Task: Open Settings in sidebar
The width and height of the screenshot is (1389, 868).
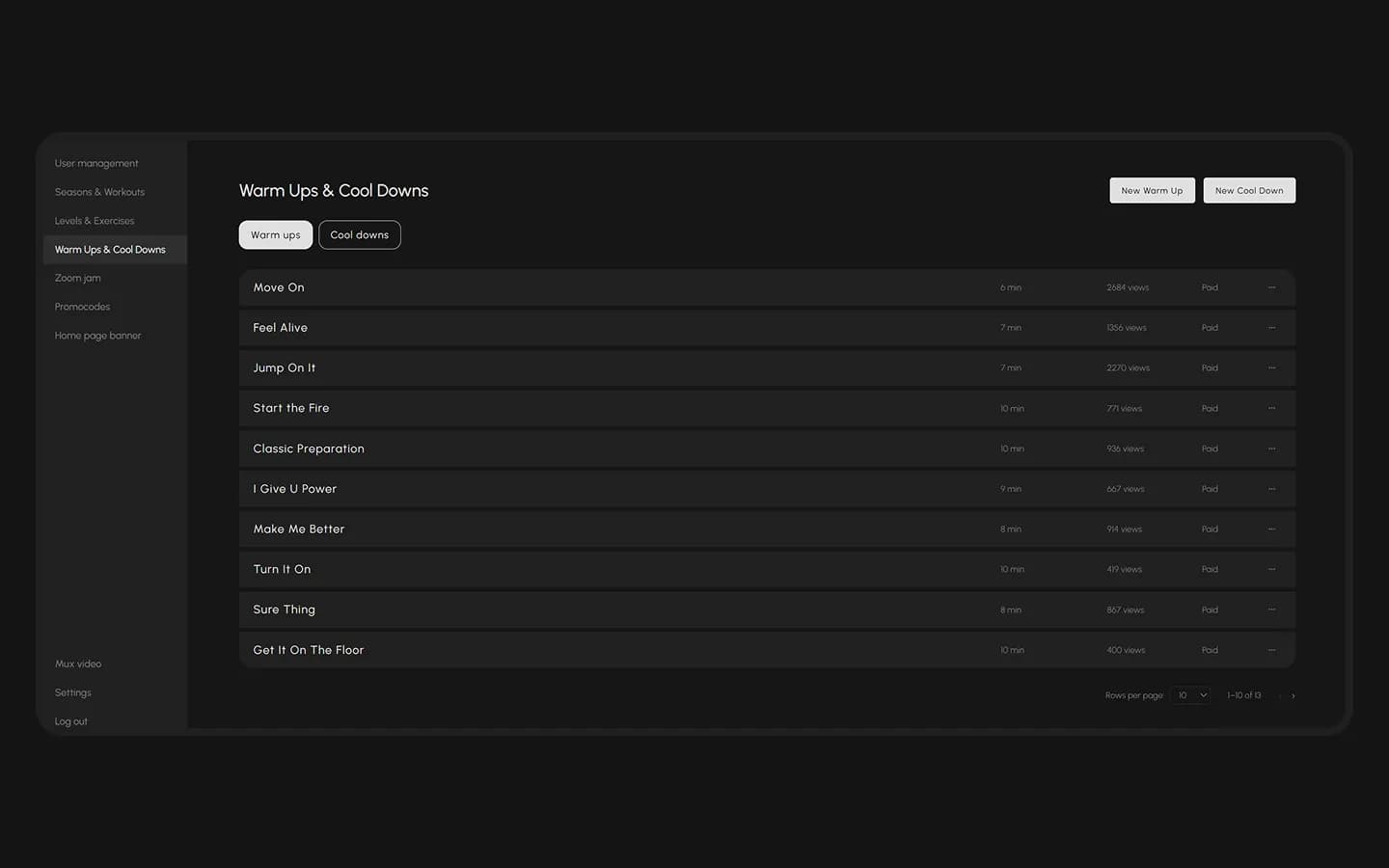Action: [73, 692]
